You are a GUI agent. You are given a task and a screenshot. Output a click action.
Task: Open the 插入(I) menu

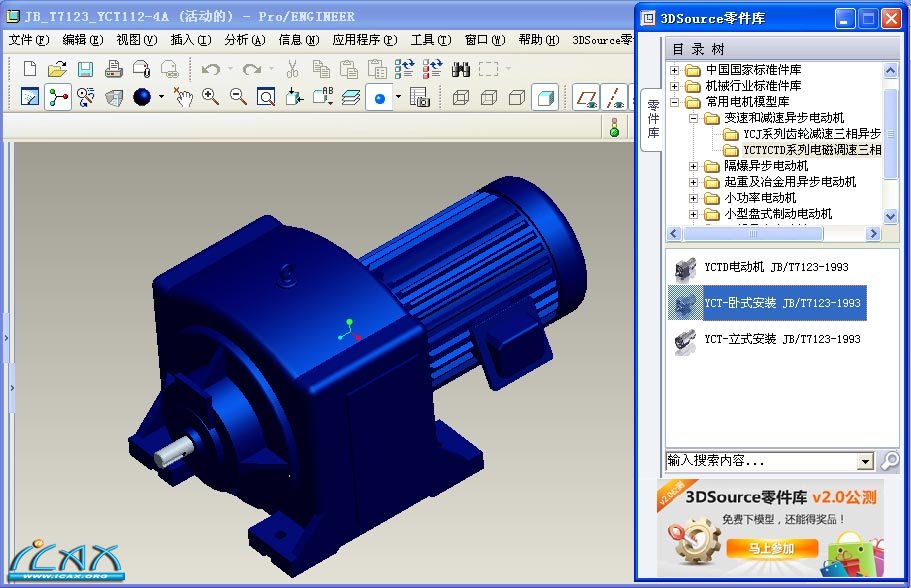[x=191, y=40]
